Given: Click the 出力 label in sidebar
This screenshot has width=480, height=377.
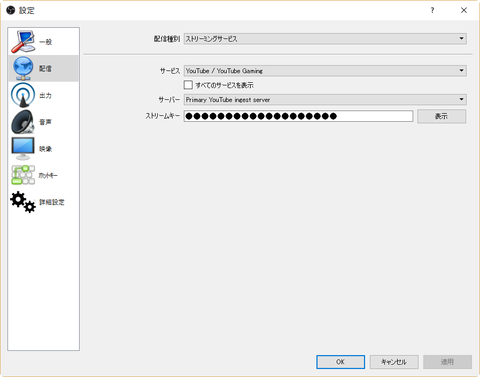Looking at the screenshot, I should (x=46, y=95).
